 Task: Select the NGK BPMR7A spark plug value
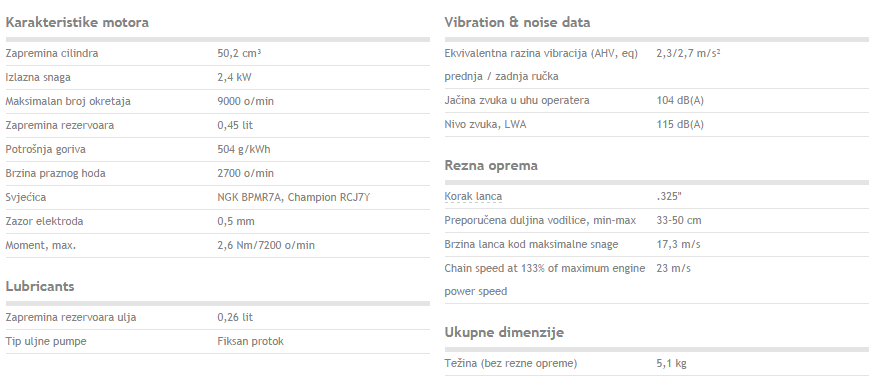(x=294, y=197)
